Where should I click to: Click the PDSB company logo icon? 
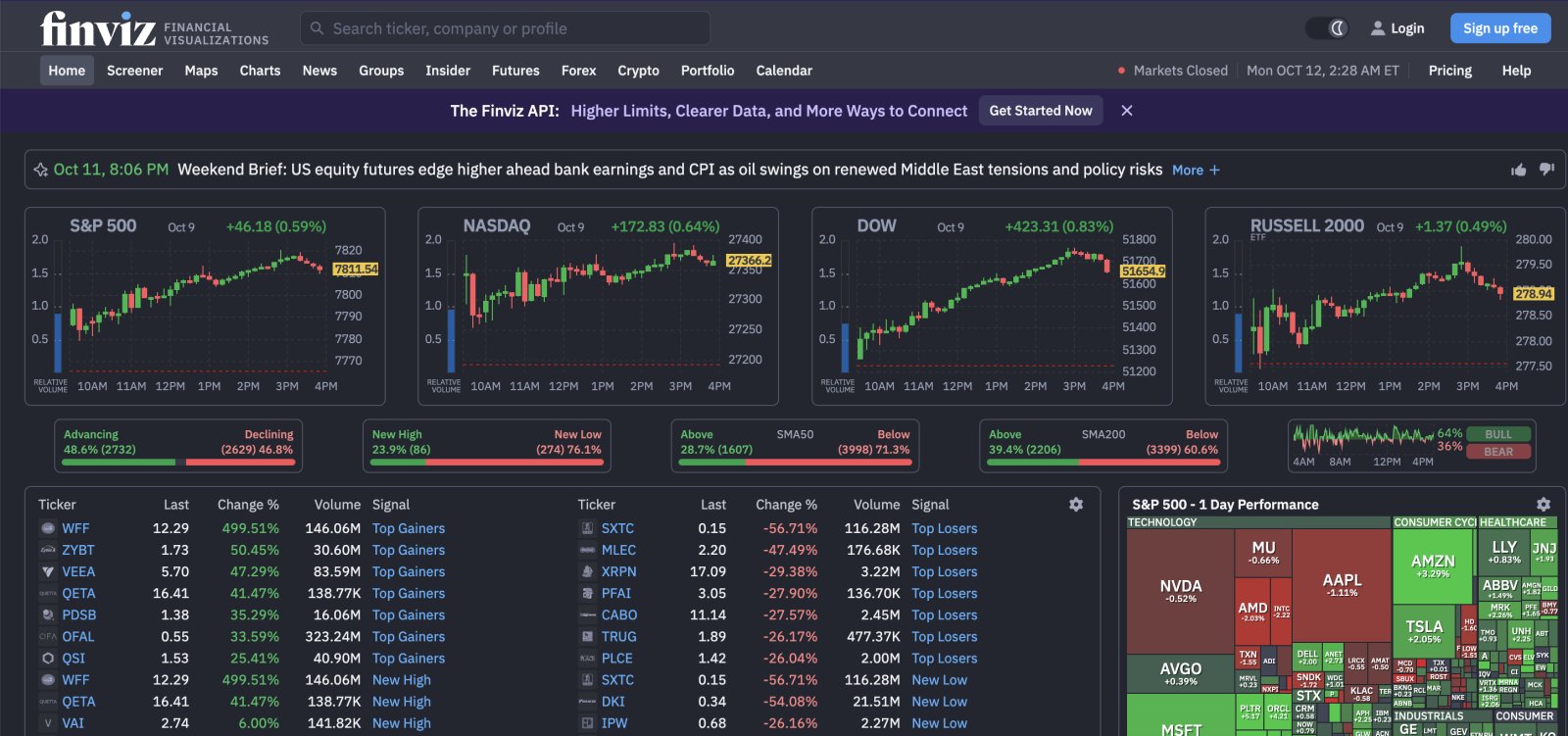pos(47,614)
